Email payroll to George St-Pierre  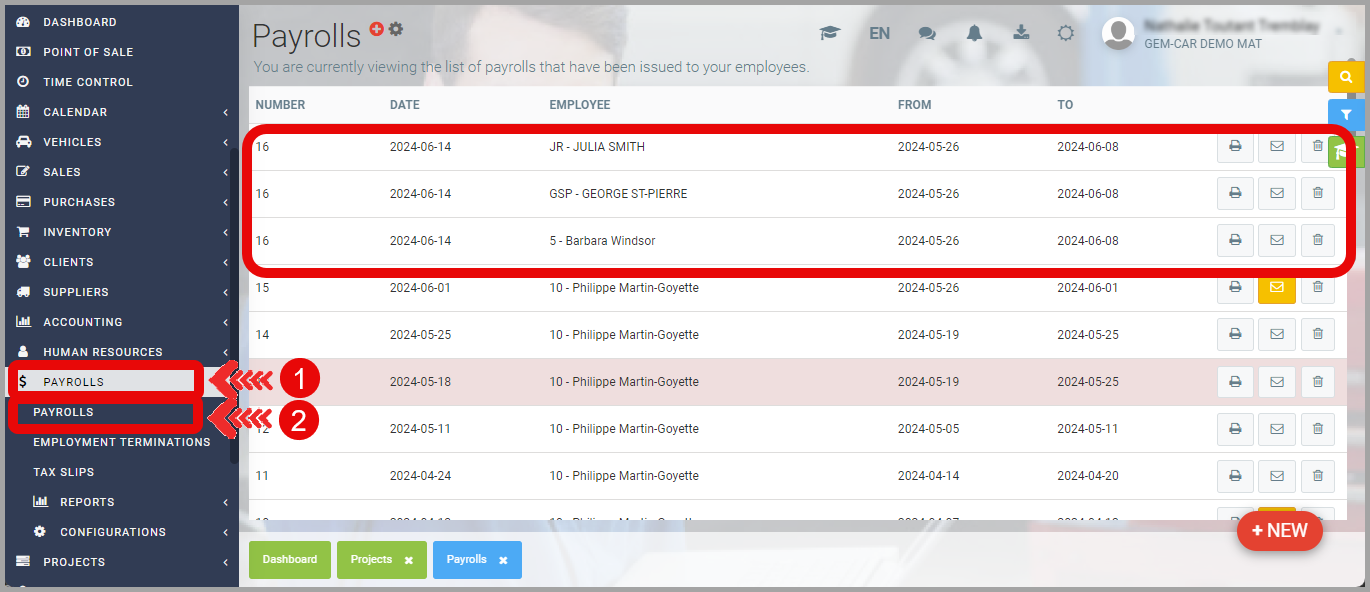[x=1276, y=193]
